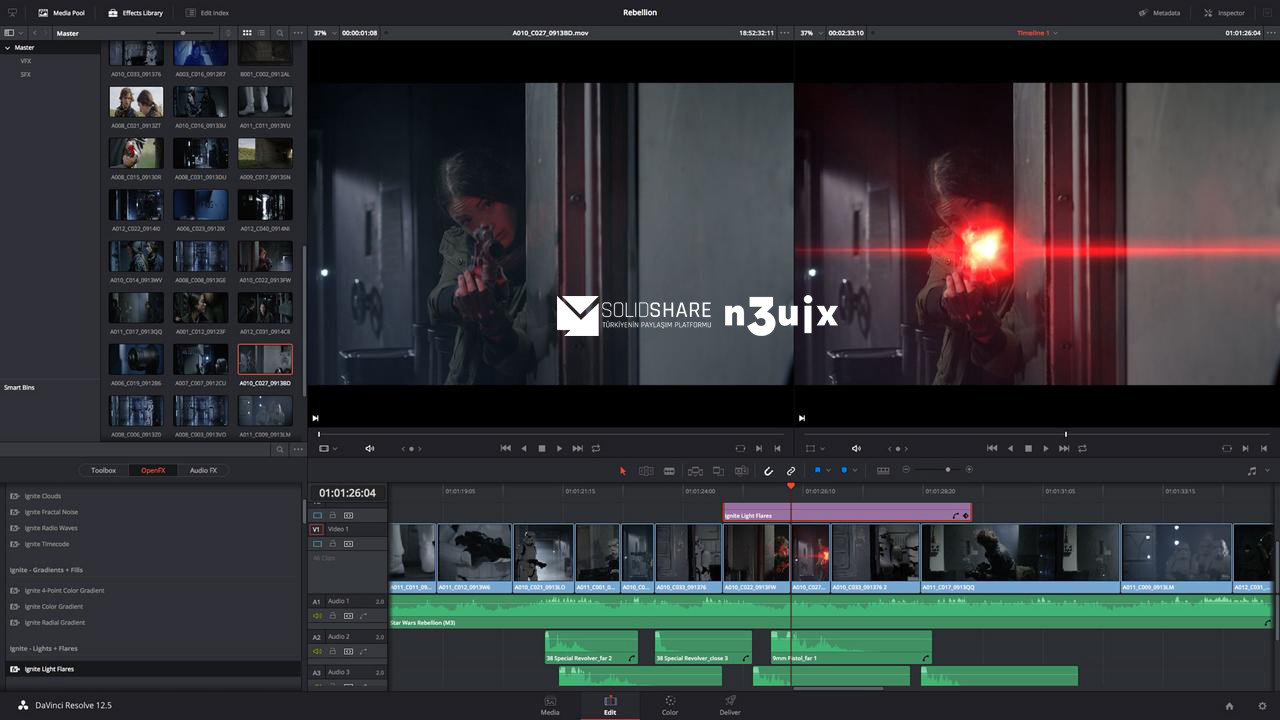Open the Toolbox tab in effects

pos(104,470)
